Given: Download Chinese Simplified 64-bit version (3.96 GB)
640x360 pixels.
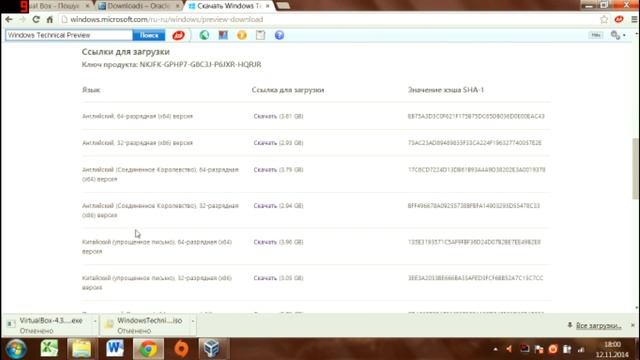Looking at the screenshot, I should point(265,242).
